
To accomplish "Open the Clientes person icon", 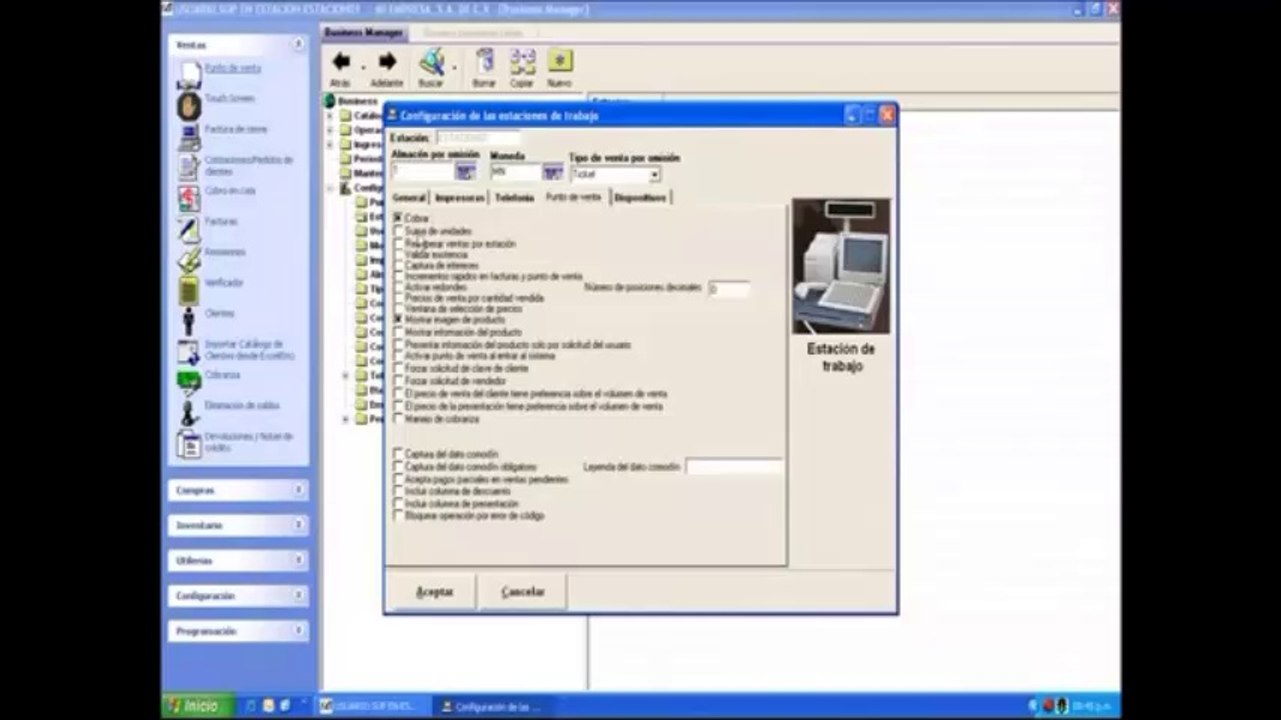I will coord(189,320).
